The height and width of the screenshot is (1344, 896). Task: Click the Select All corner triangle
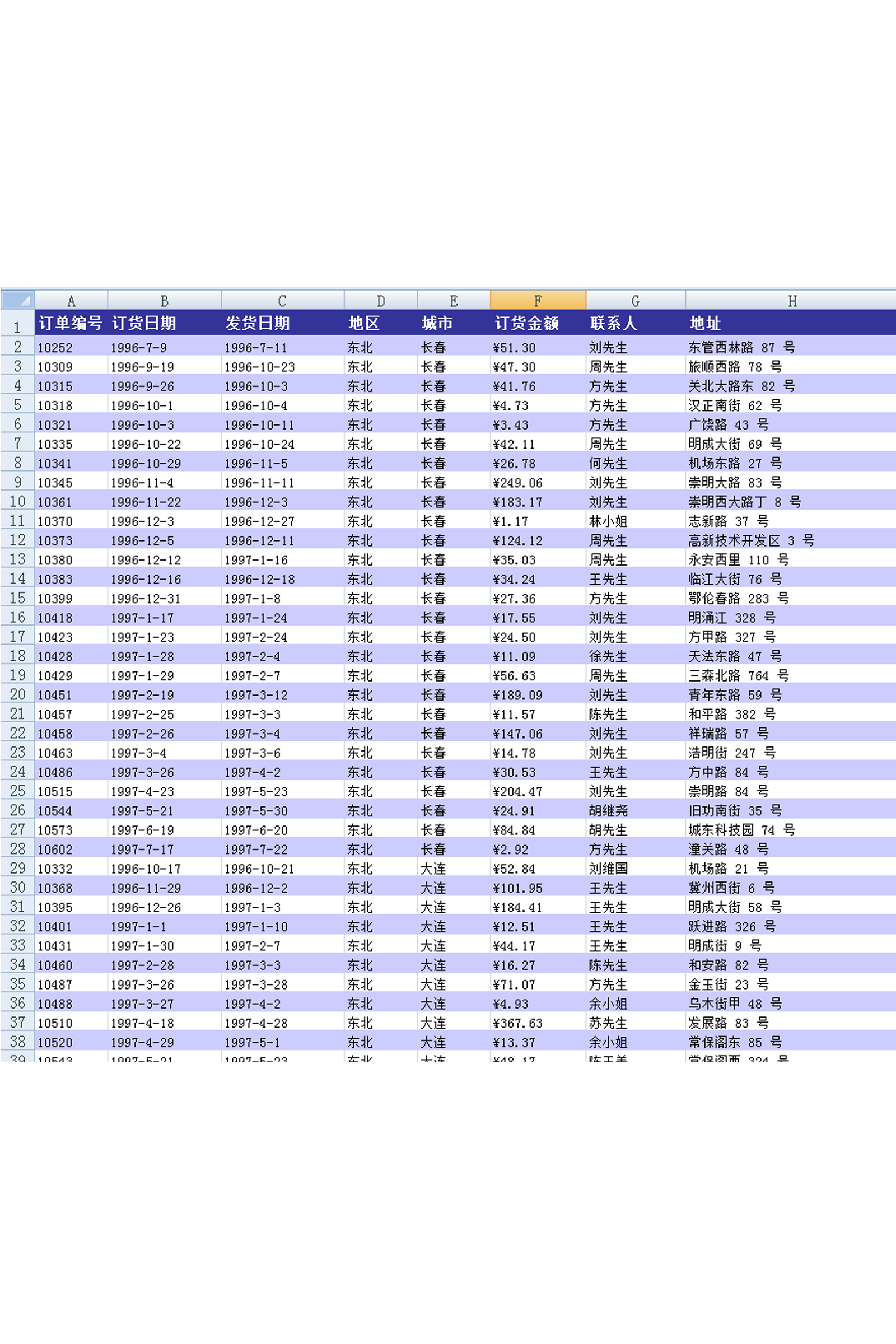[x=18, y=300]
